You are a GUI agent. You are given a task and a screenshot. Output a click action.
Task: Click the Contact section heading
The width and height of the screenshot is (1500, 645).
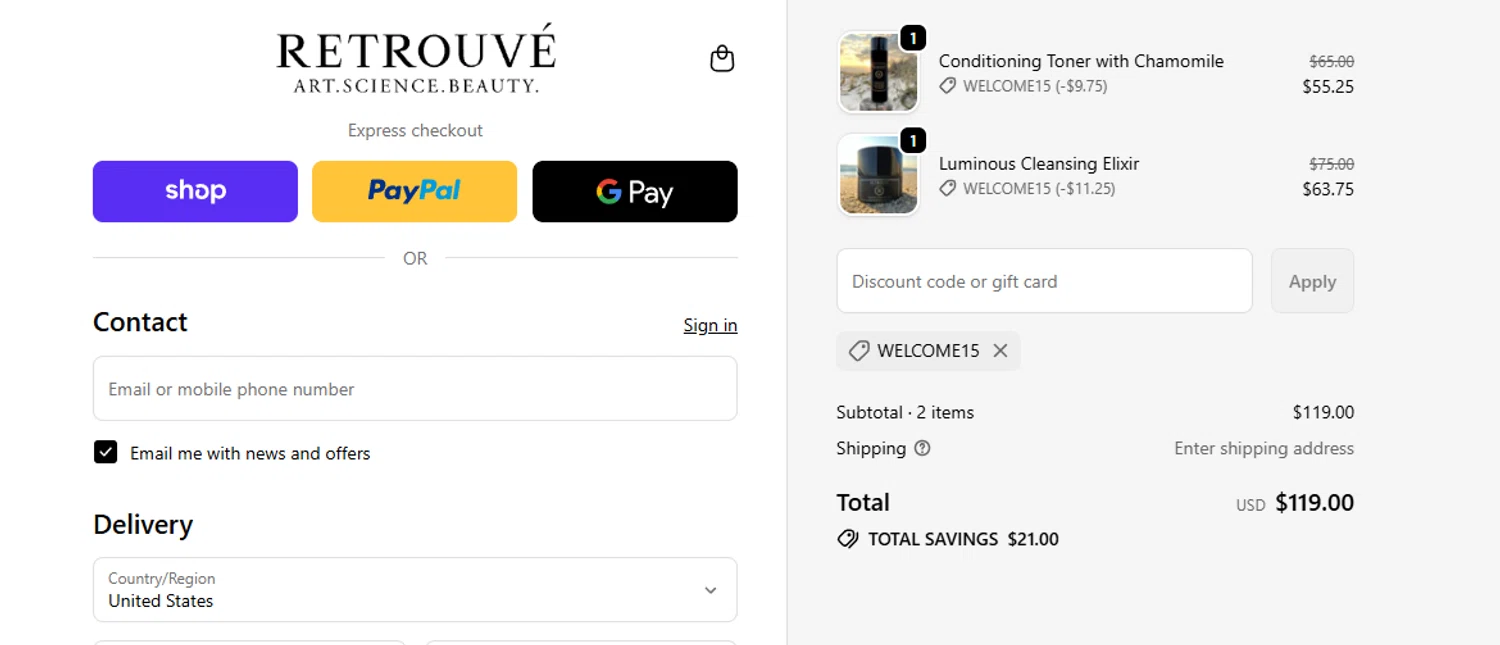click(x=140, y=322)
